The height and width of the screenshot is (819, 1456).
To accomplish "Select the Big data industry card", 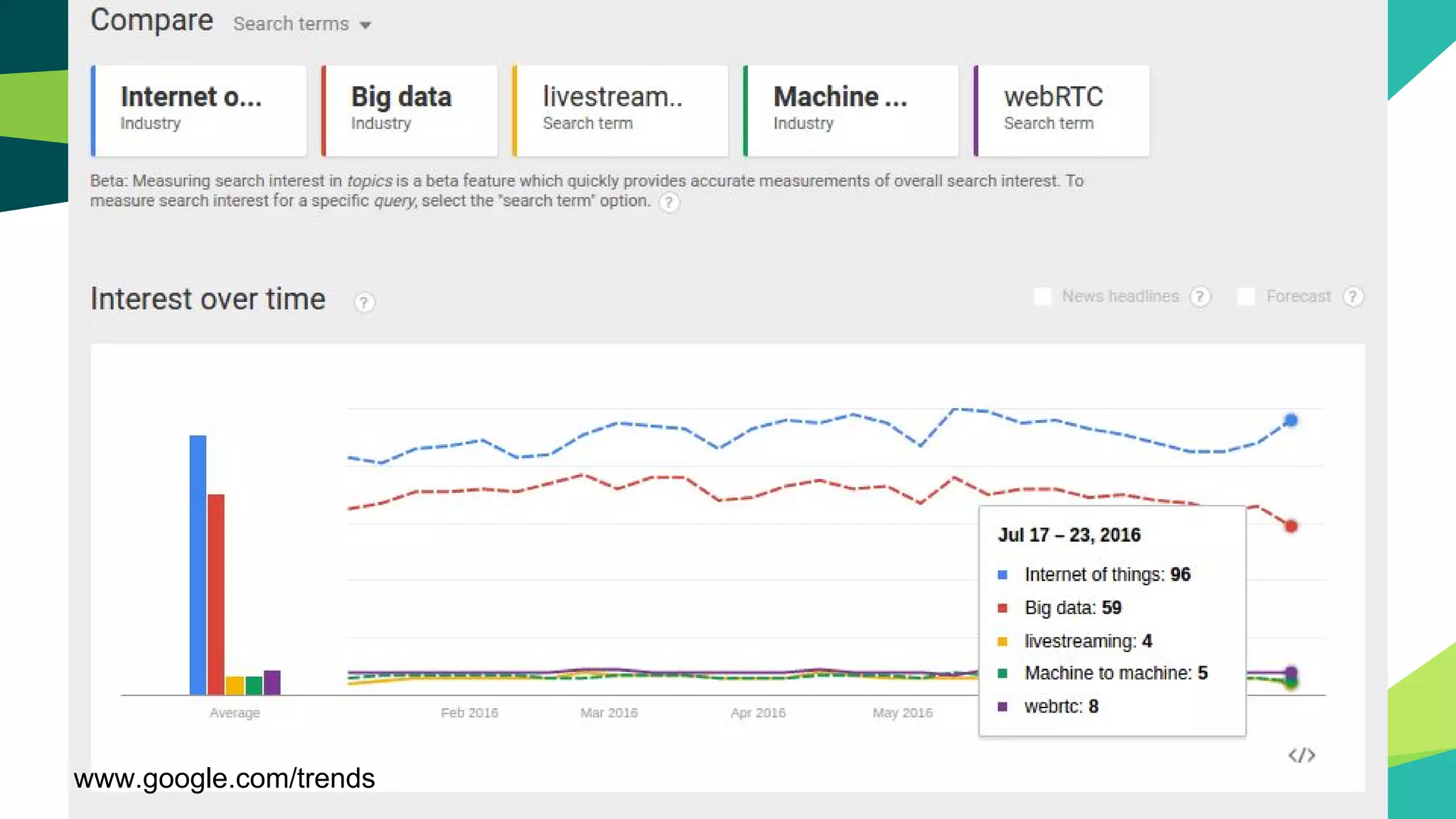I will pyautogui.click(x=409, y=111).
